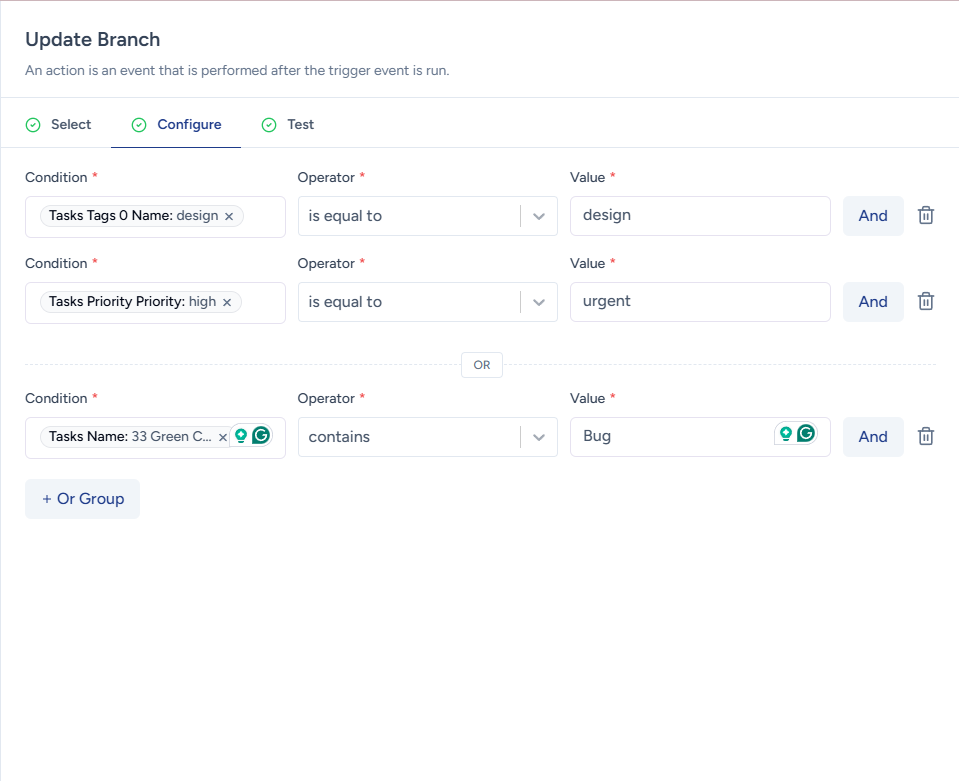This screenshot has height=781, width=959.
Task: Remove the Tasks Priority chip
Action: point(227,302)
